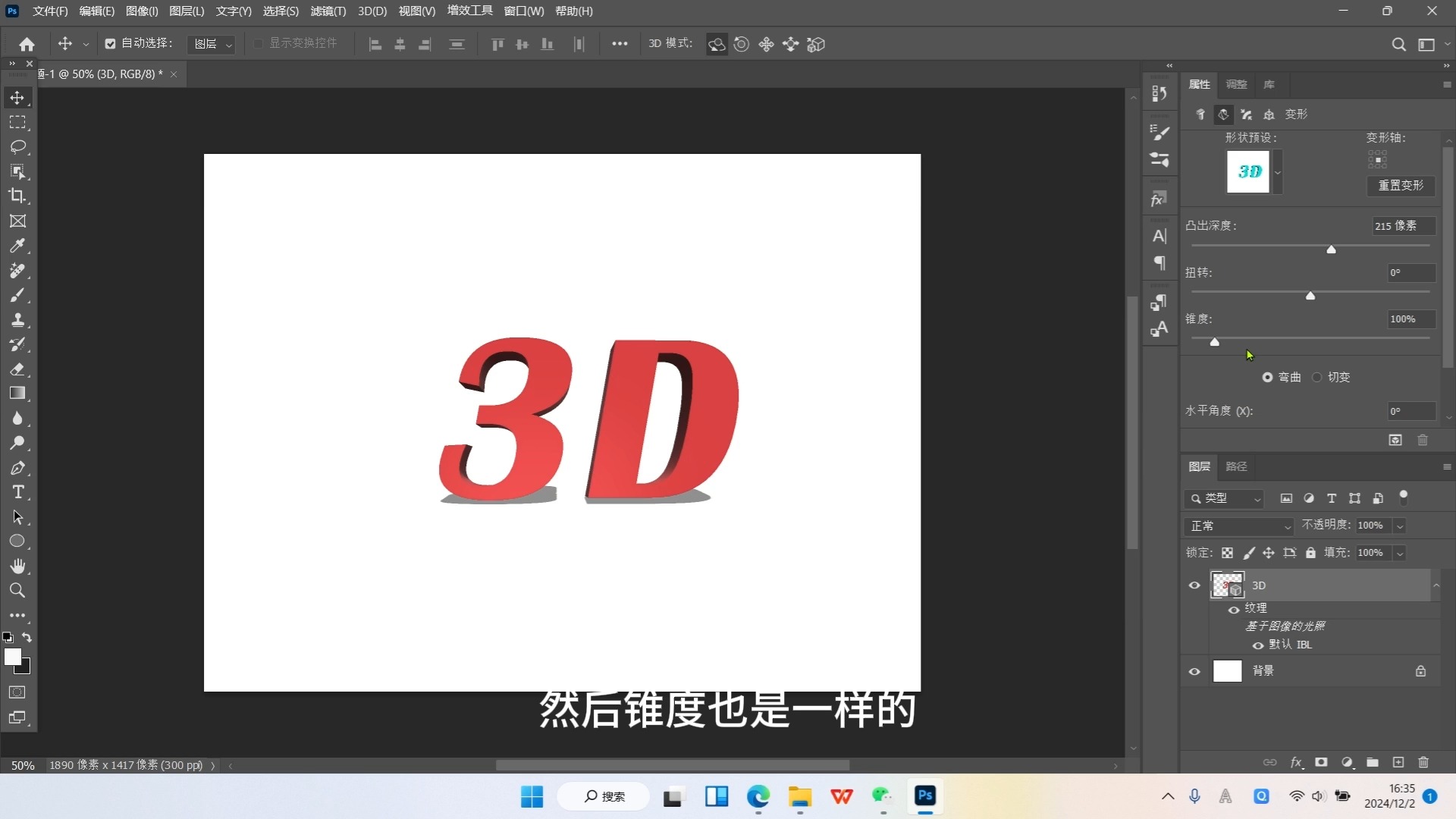The width and height of the screenshot is (1456, 819).
Task: Click the 重置变形 button
Action: click(x=1401, y=185)
